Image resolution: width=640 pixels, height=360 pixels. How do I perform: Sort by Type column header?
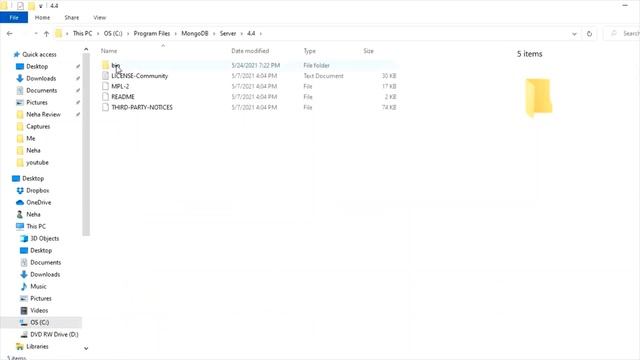tap(309, 51)
